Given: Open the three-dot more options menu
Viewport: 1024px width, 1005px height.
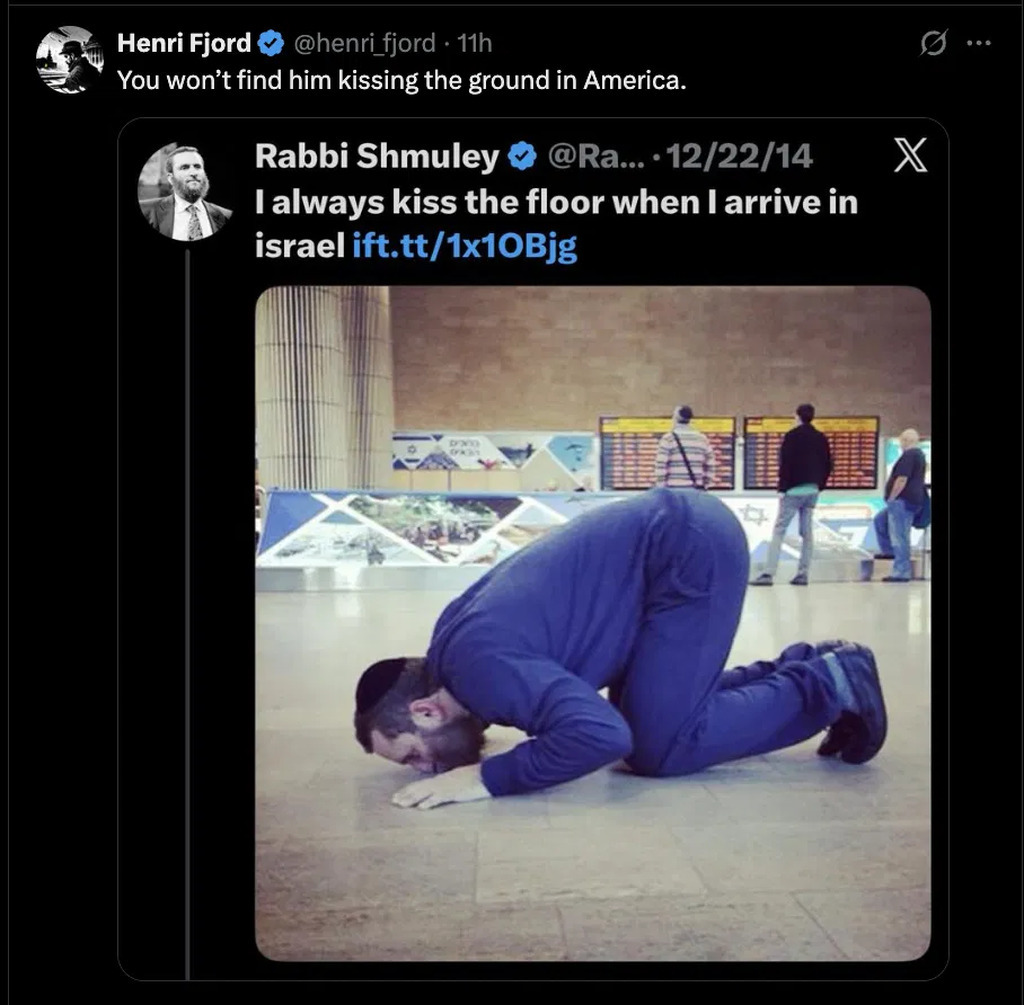Looking at the screenshot, I should coord(978,44).
